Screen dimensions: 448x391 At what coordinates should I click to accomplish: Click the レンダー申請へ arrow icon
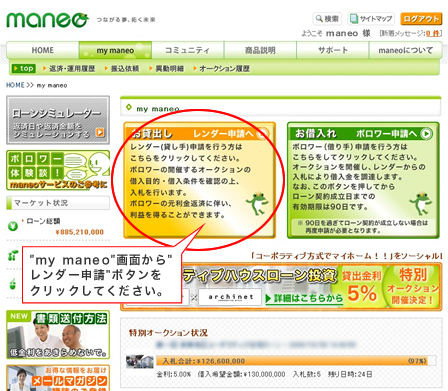pyautogui.click(x=263, y=133)
